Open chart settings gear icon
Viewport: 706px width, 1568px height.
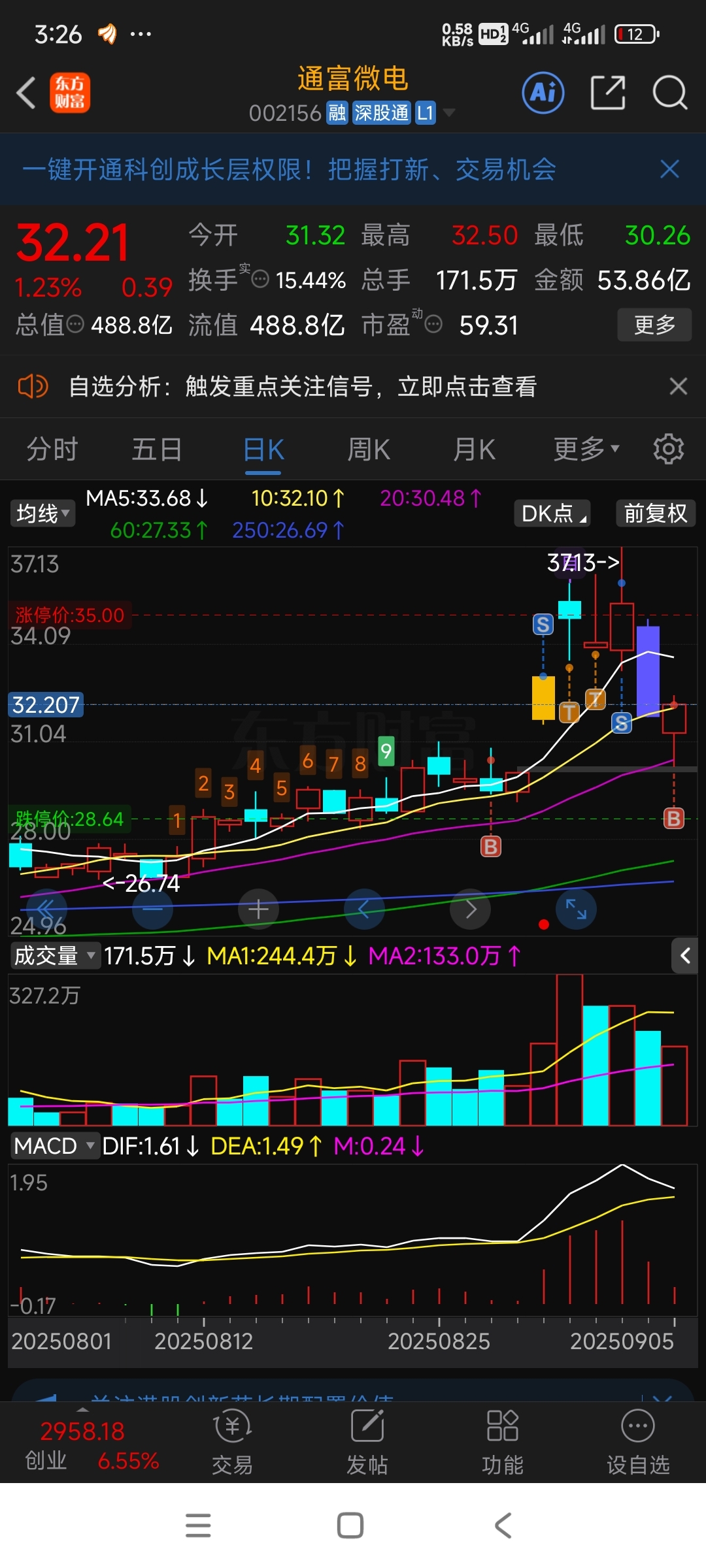pos(668,449)
